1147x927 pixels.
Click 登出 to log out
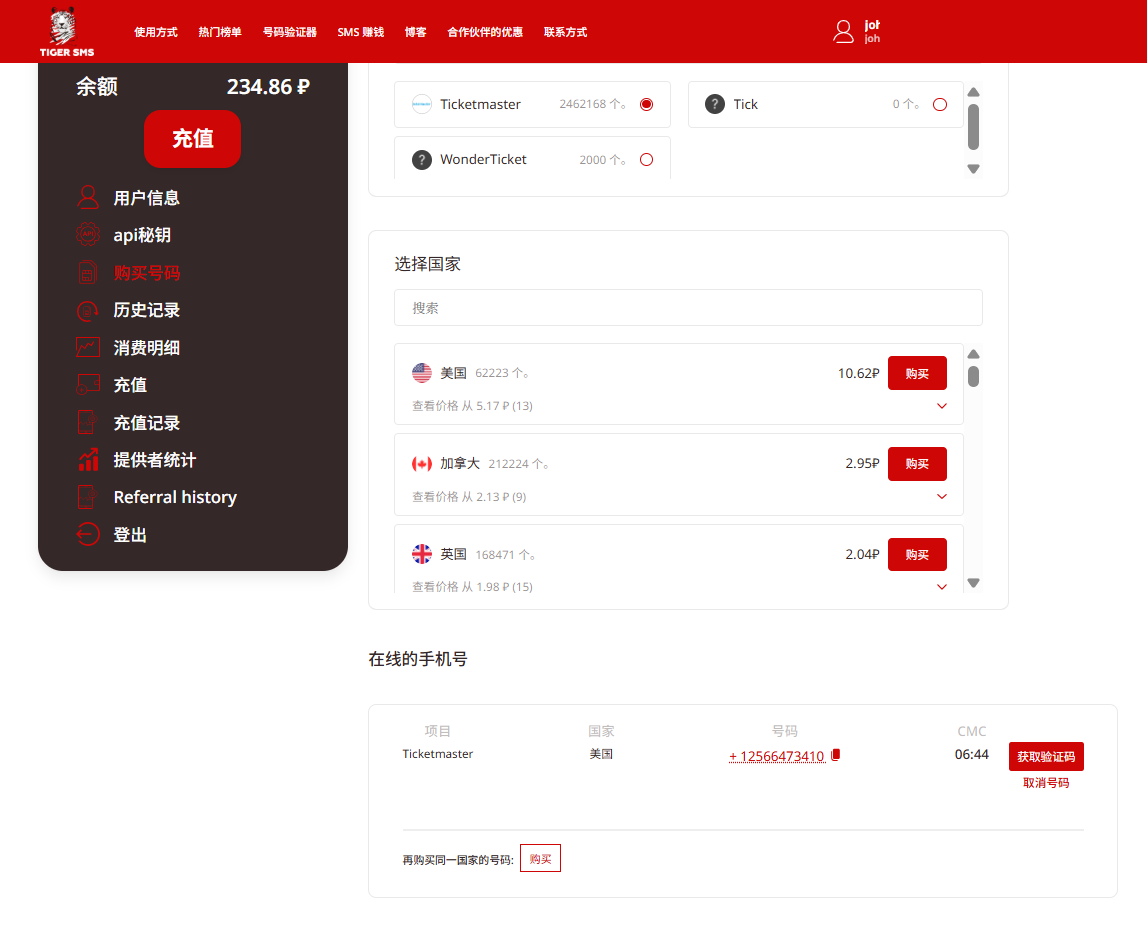129,535
